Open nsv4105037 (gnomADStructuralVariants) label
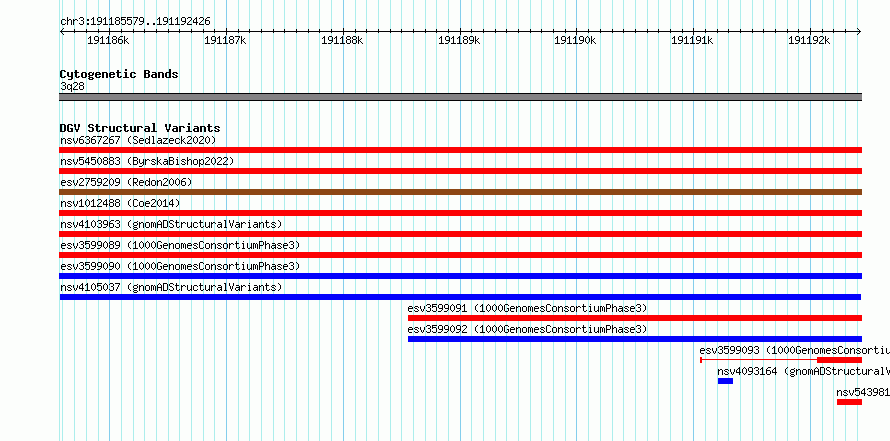The image size is (890, 441). click(171, 287)
